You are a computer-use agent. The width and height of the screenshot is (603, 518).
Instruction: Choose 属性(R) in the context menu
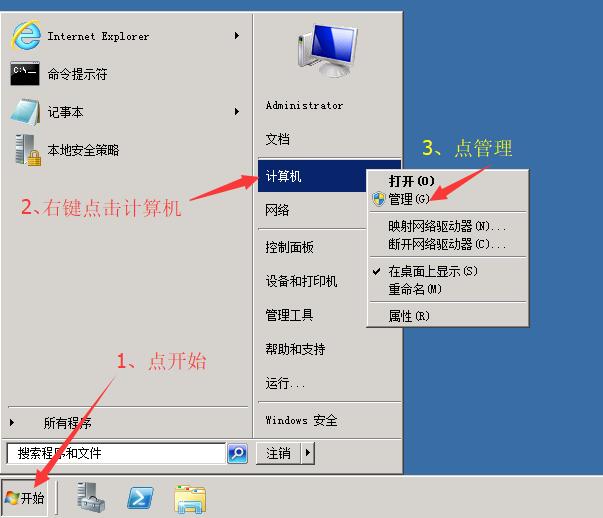(408, 316)
